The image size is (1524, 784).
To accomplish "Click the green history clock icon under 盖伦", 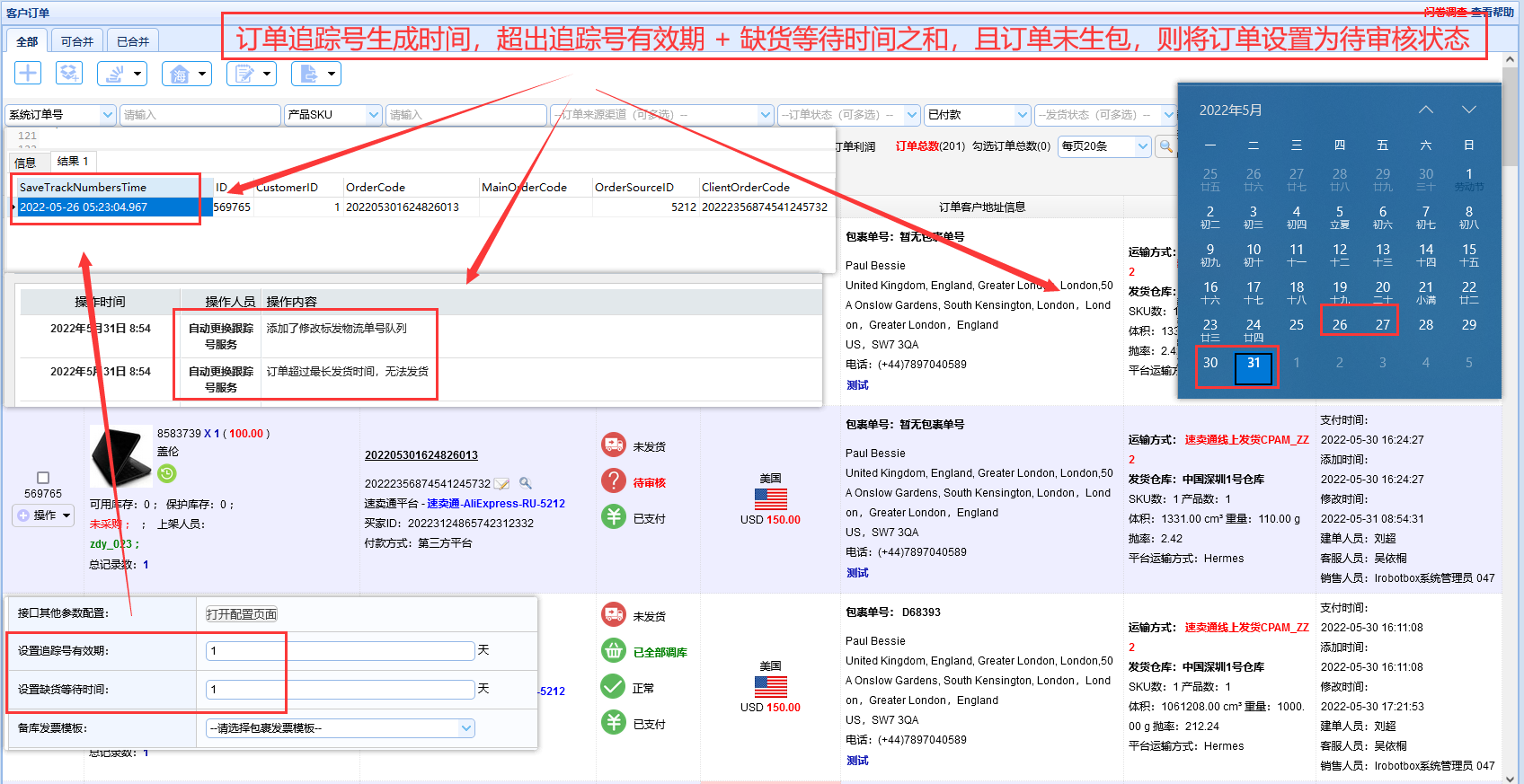I will click(167, 473).
